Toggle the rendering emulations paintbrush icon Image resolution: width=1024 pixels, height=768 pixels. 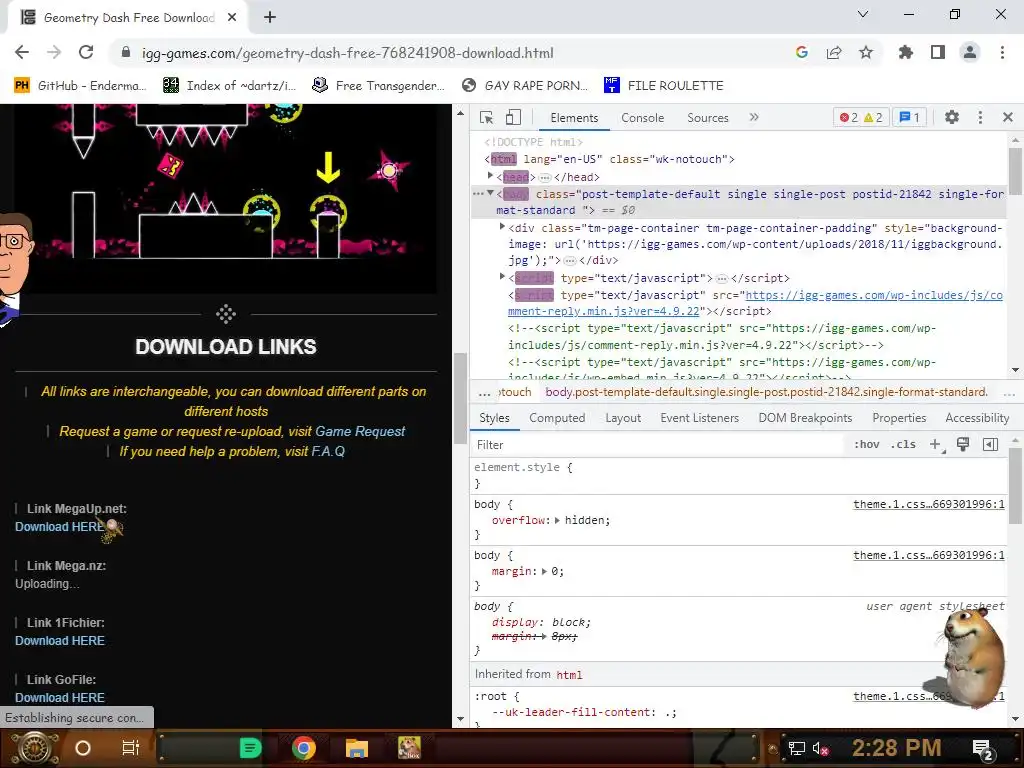point(963,445)
